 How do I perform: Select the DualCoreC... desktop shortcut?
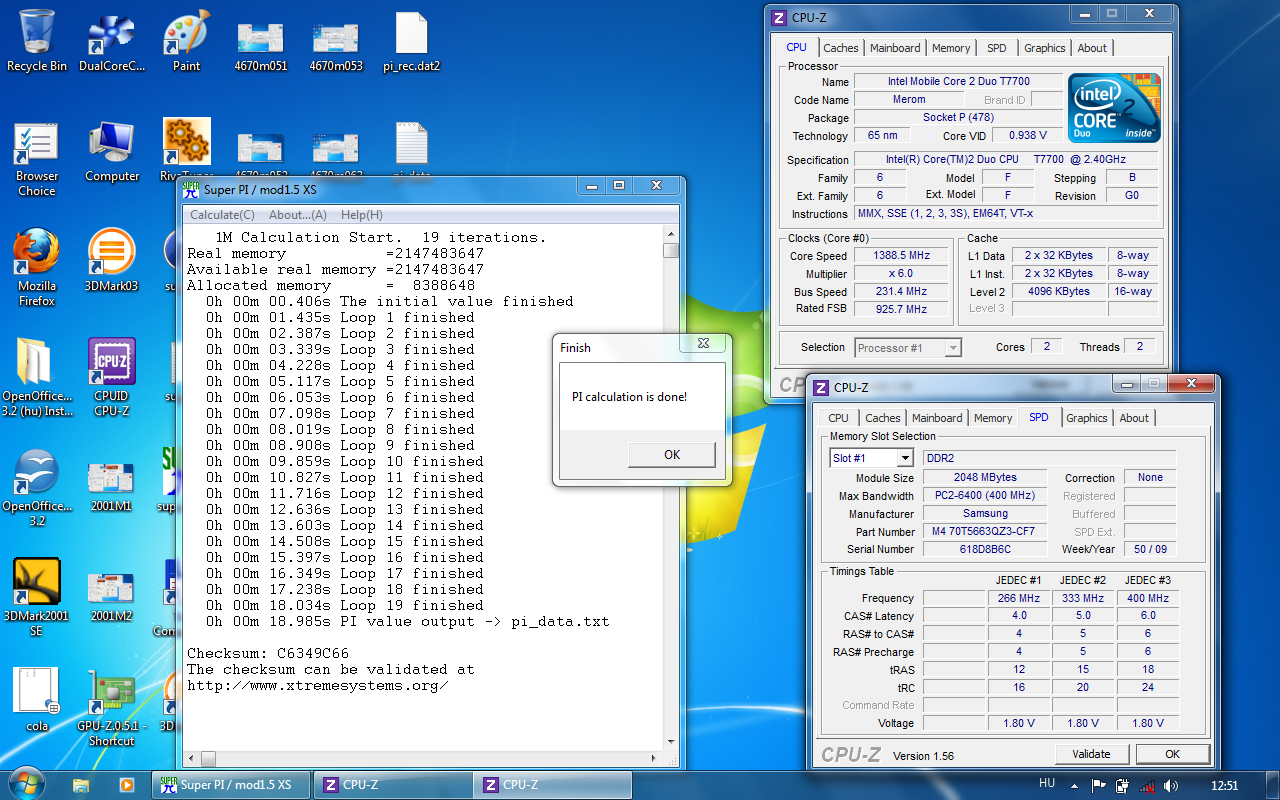pyautogui.click(x=112, y=40)
